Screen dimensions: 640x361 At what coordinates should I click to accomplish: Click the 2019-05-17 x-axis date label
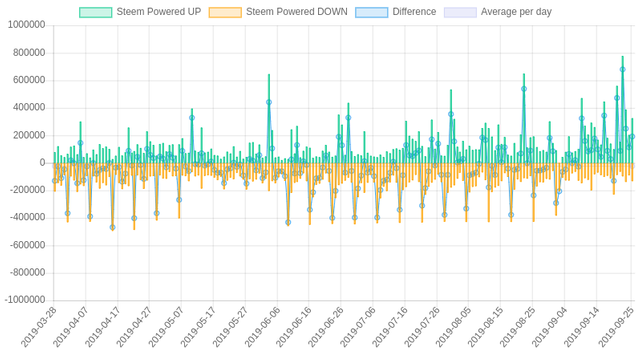click(x=198, y=327)
